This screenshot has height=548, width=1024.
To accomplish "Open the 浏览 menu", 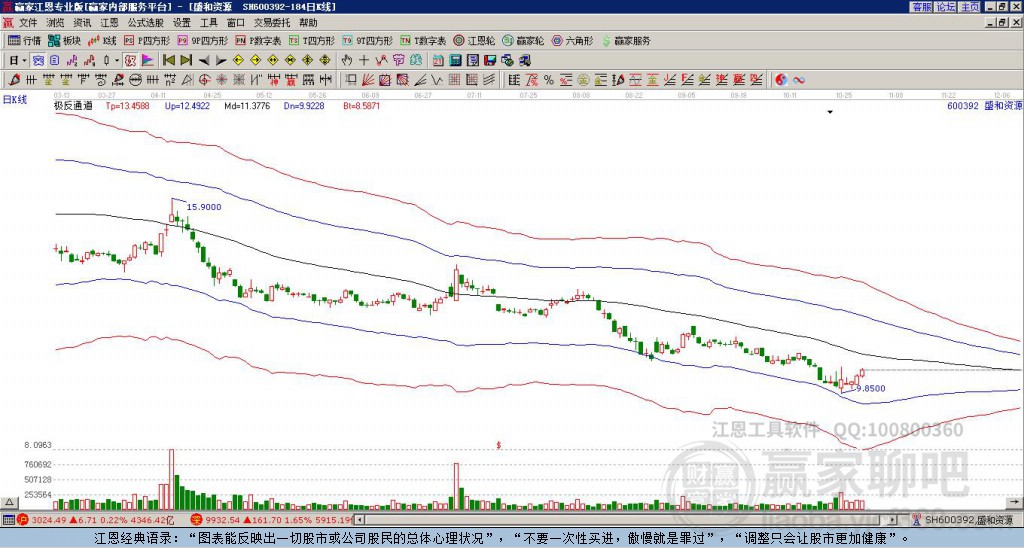I will pos(56,23).
